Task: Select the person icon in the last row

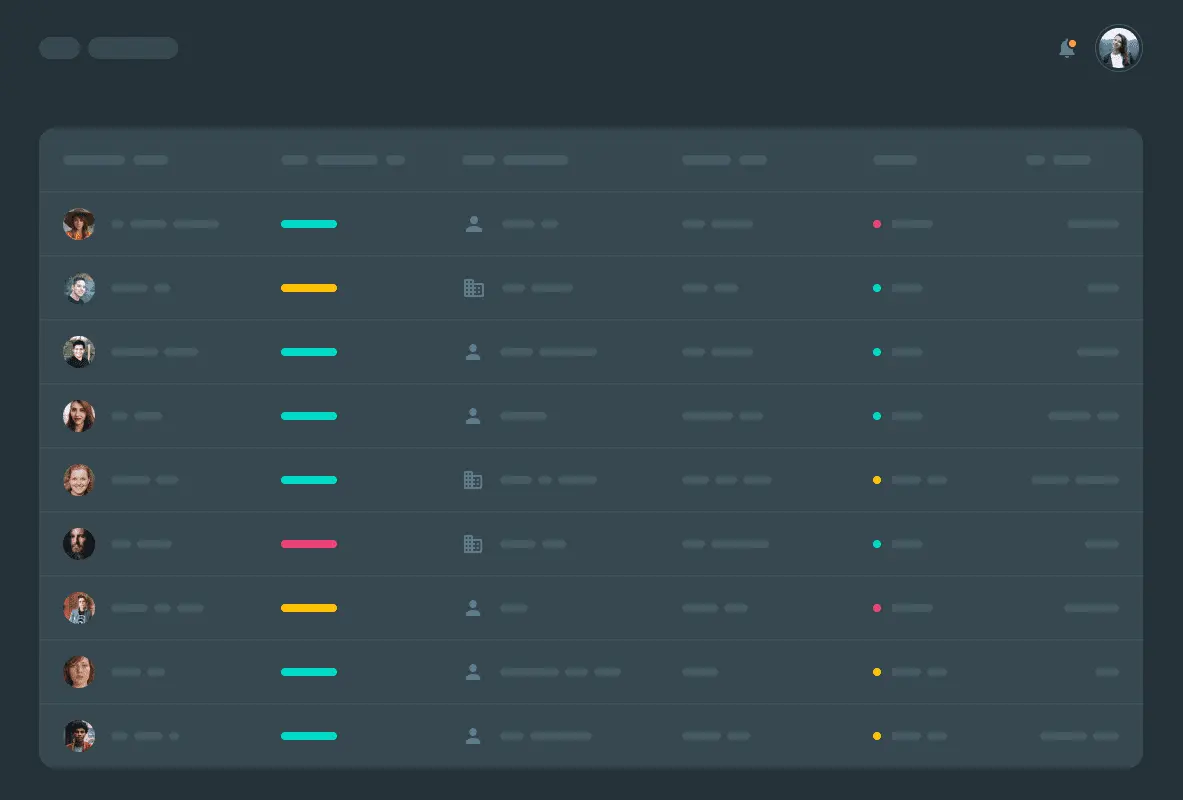Action: click(x=473, y=736)
